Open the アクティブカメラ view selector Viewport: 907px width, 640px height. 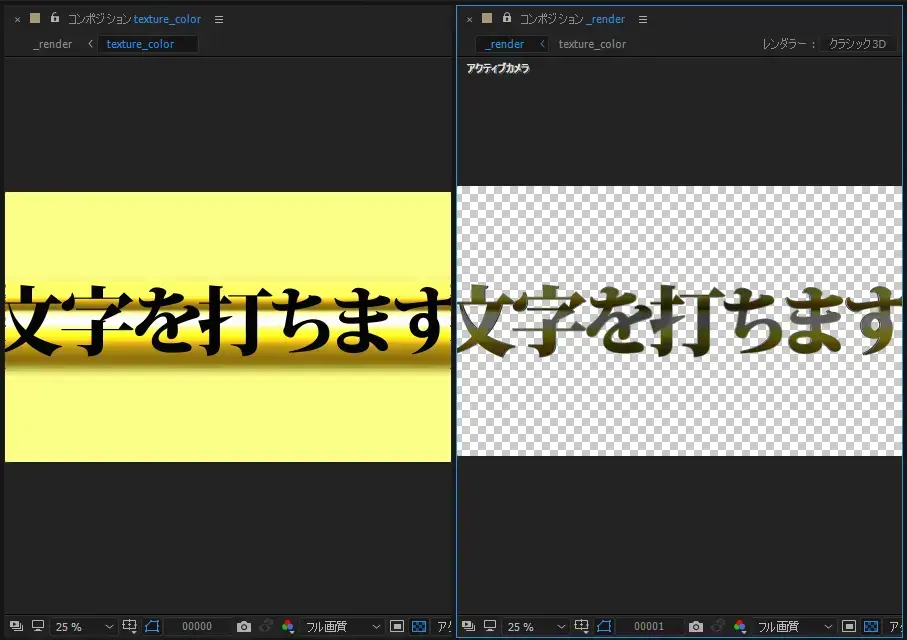pos(497,68)
